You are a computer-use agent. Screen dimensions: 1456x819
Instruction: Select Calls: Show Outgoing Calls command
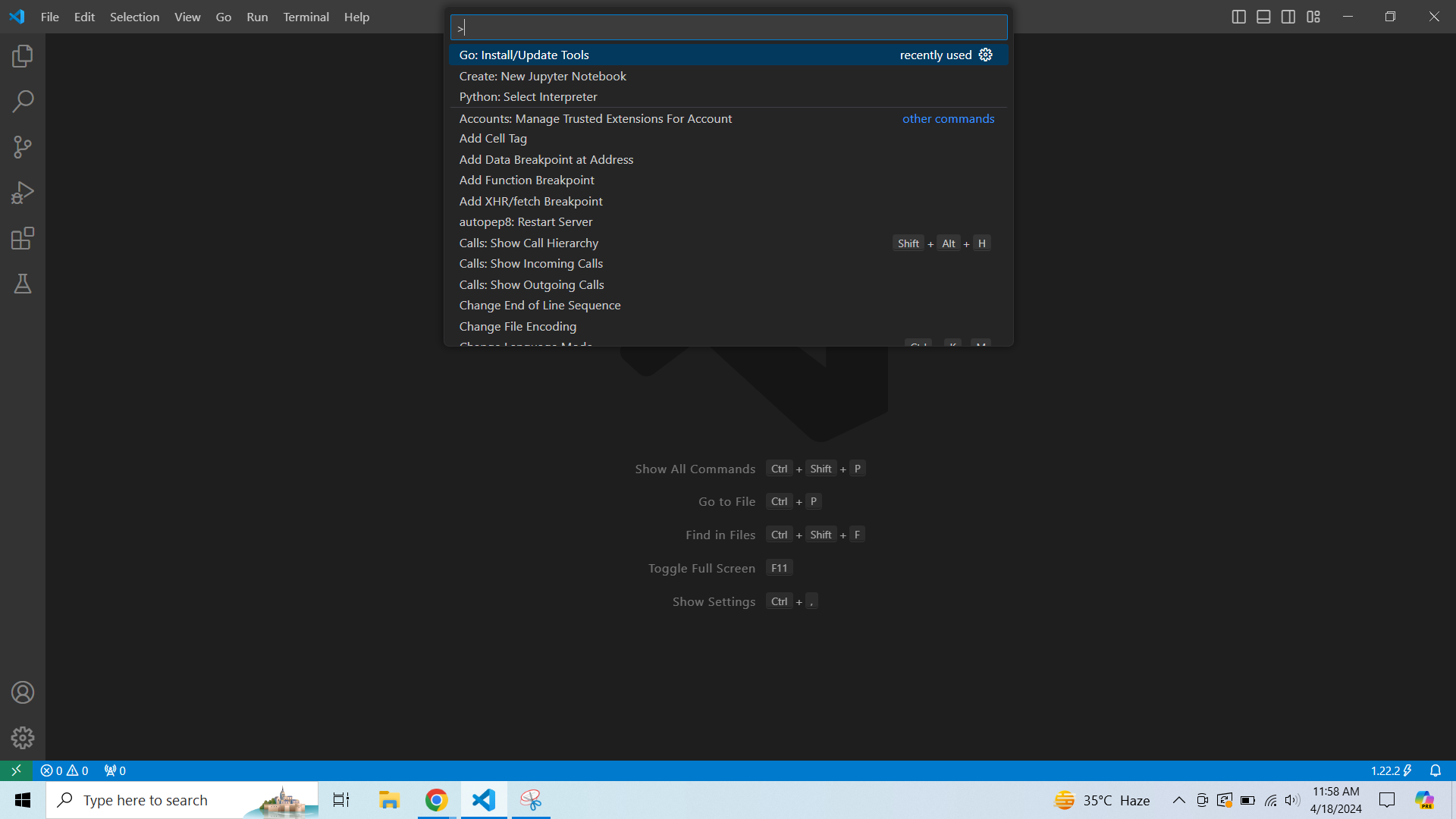coord(728,284)
